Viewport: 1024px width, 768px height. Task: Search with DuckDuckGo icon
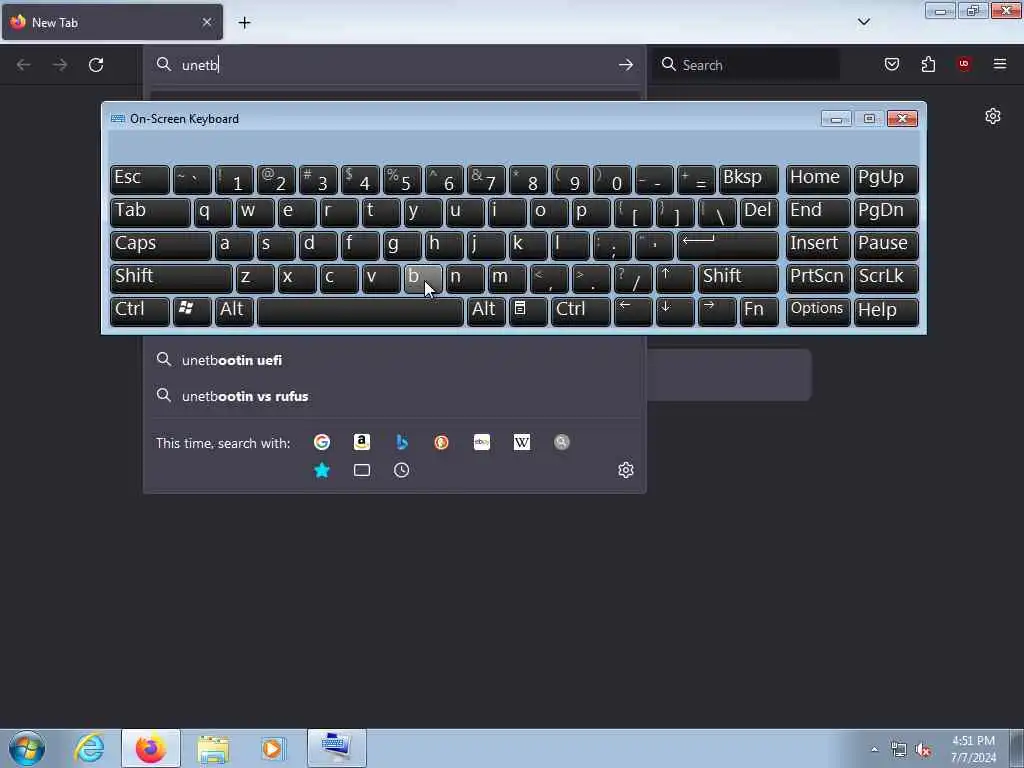click(x=441, y=442)
